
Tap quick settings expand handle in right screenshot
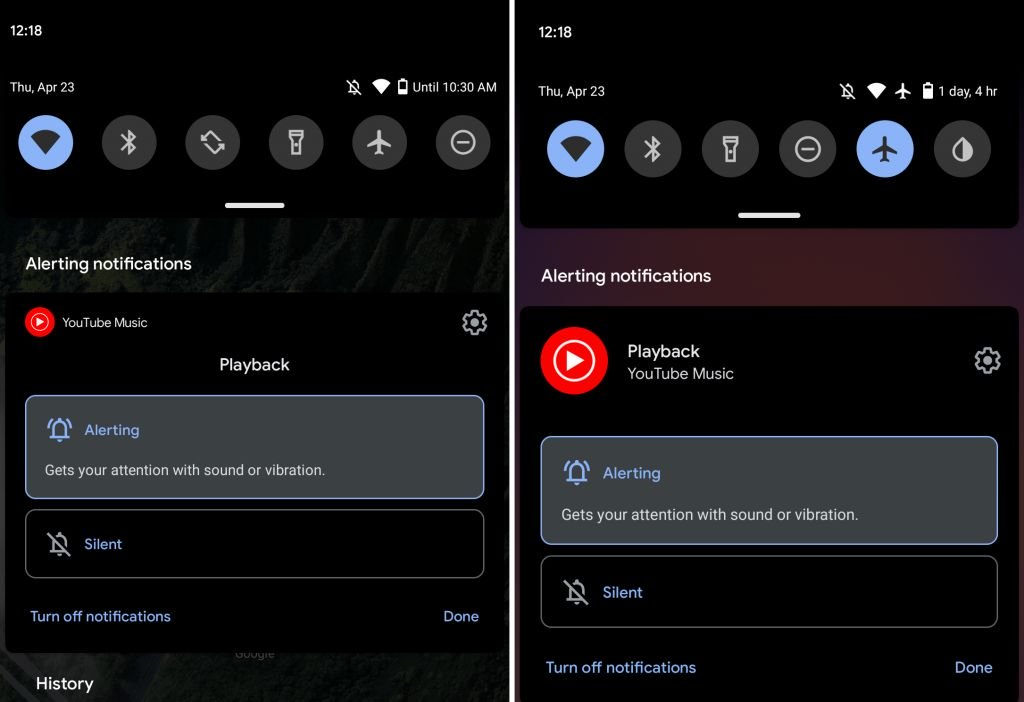coord(769,215)
